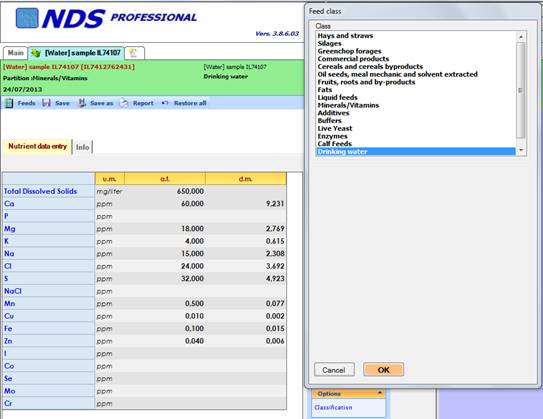Select Cereals and cereals byproducts class
This screenshot has width=543, height=419.
pos(370,66)
